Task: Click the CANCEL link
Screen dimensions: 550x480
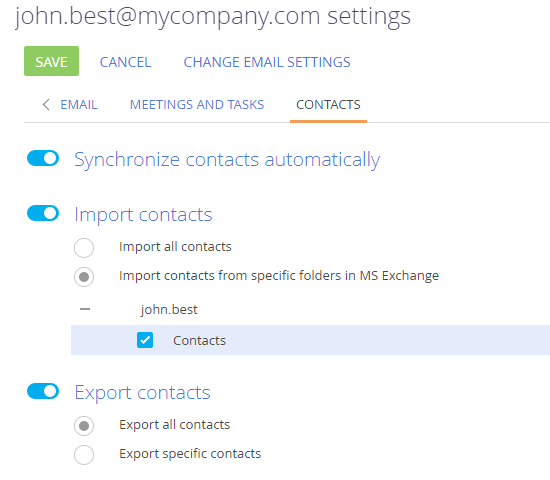Action: [125, 62]
